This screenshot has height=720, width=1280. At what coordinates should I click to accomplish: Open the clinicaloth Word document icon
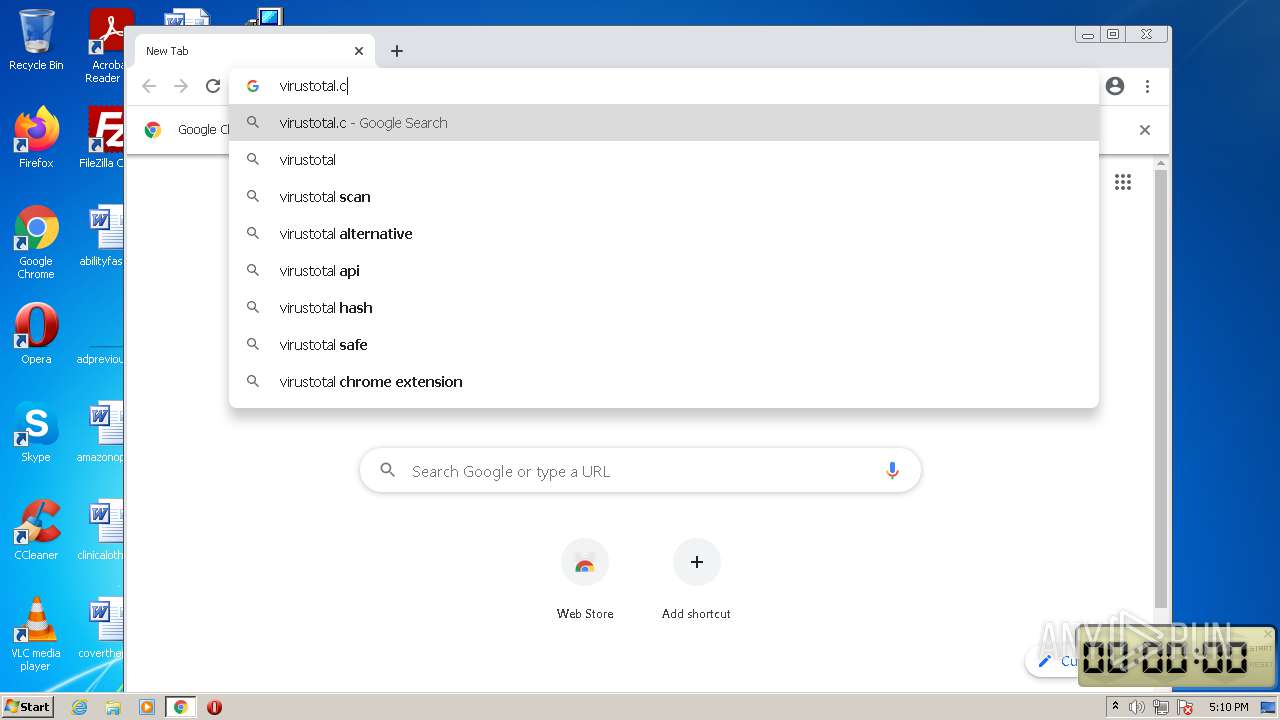101,530
